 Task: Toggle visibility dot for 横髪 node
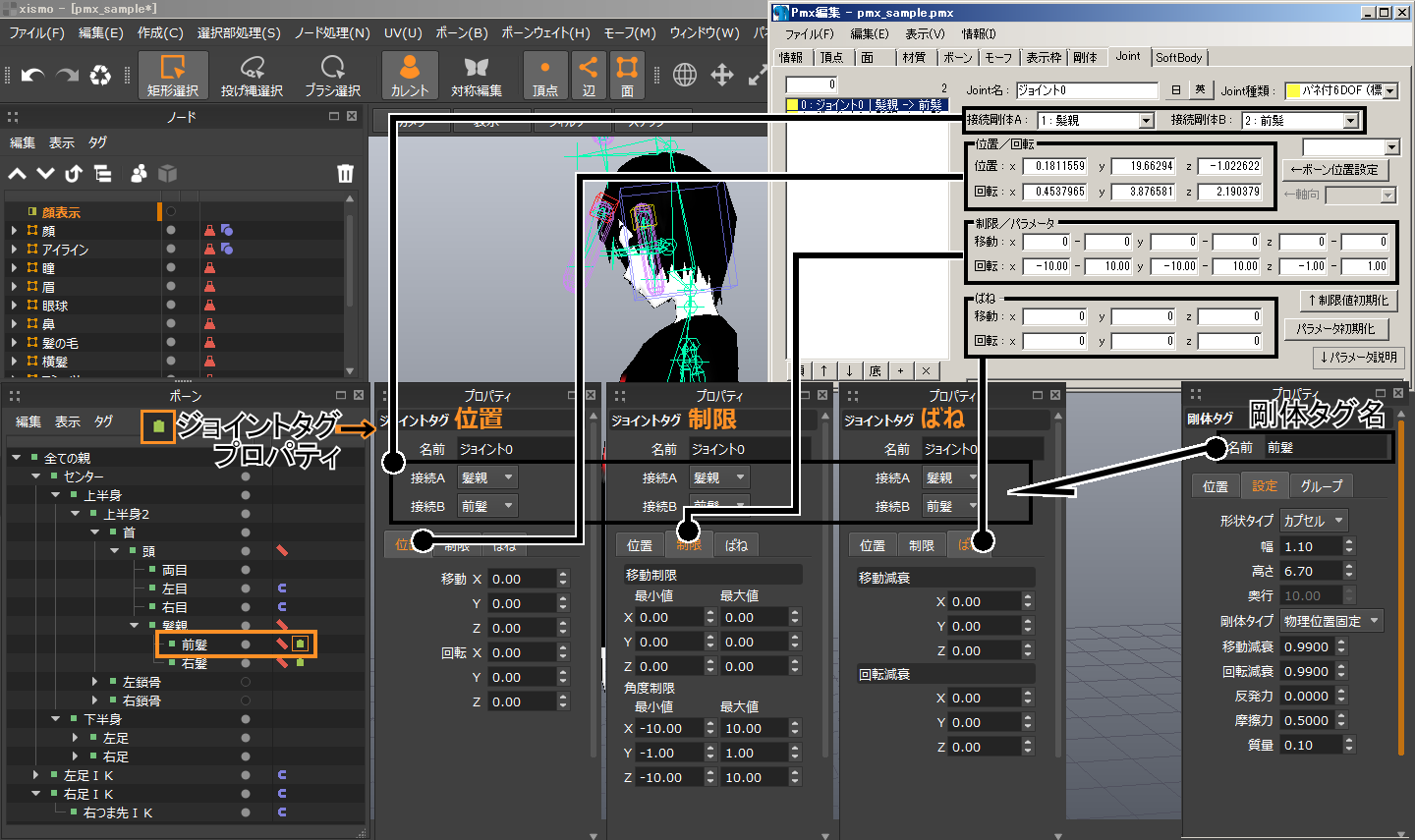click(171, 362)
